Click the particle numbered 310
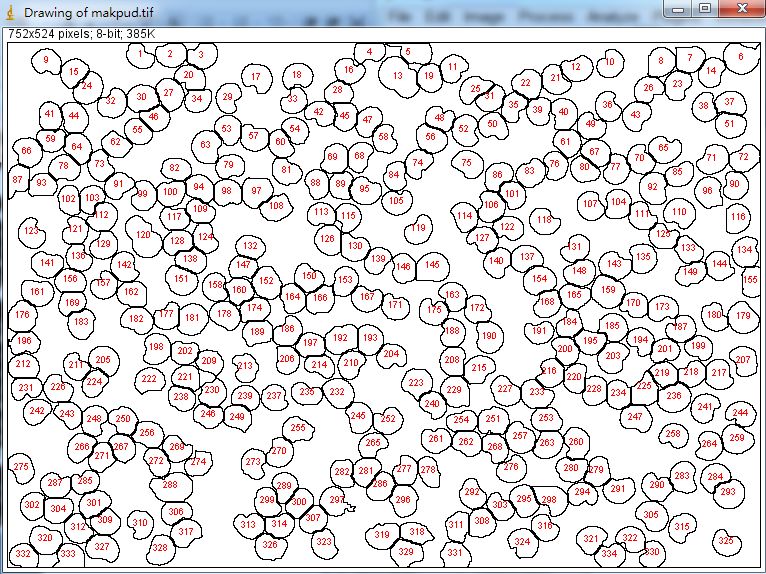This screenshot has width=766, height=574. click(x=140, y=523)
